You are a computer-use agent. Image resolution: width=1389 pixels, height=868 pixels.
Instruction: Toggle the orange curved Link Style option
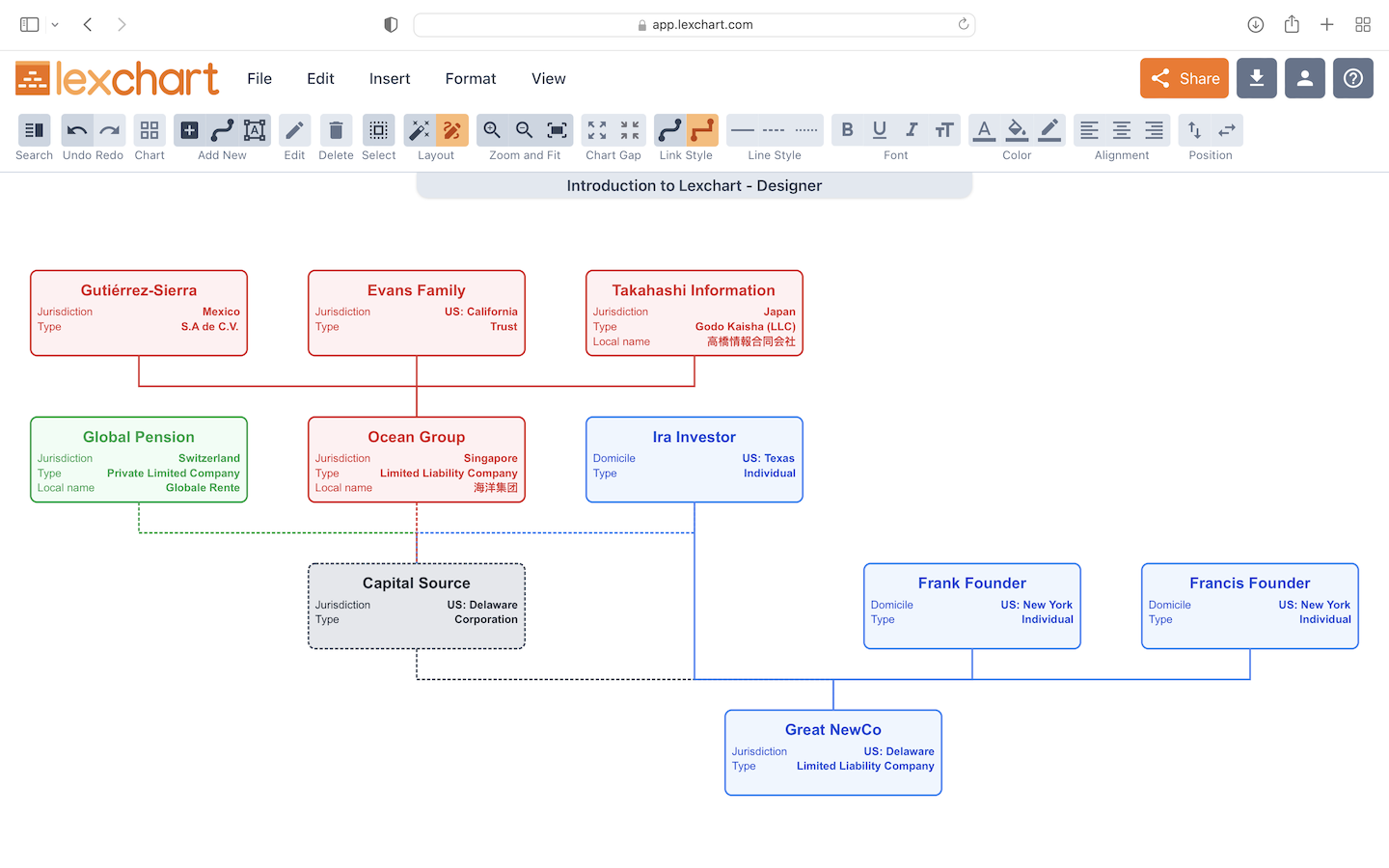point(703,129)
